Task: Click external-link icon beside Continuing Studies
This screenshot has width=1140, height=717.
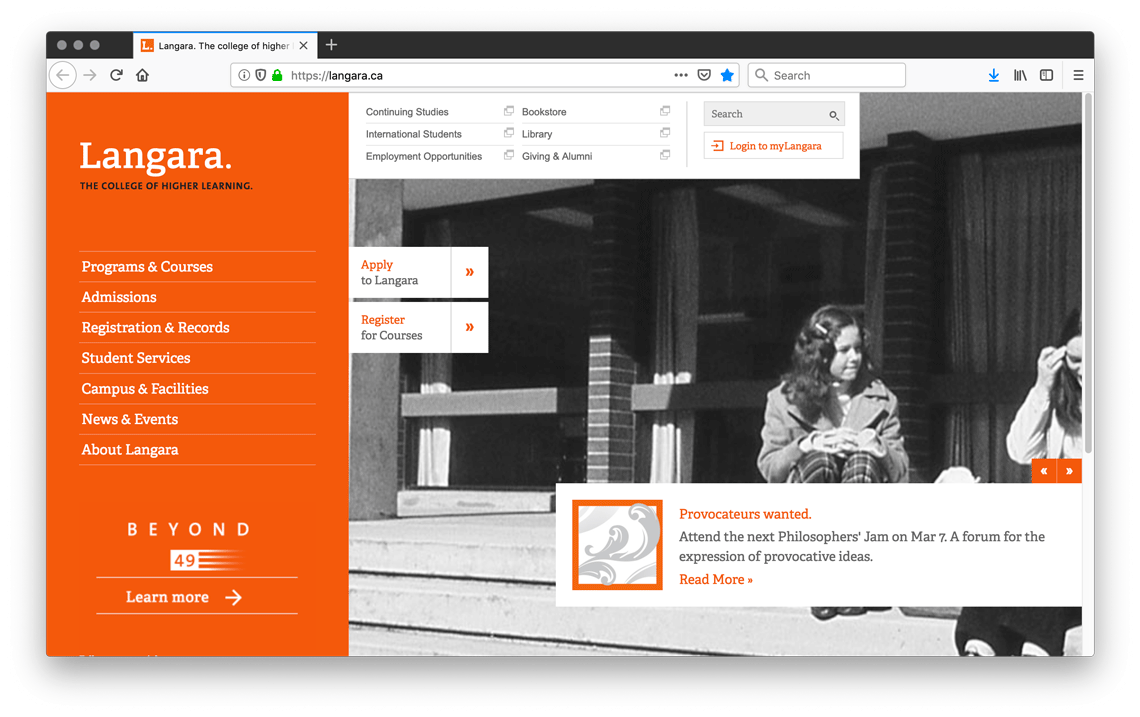Action: (x=509, y=111)
